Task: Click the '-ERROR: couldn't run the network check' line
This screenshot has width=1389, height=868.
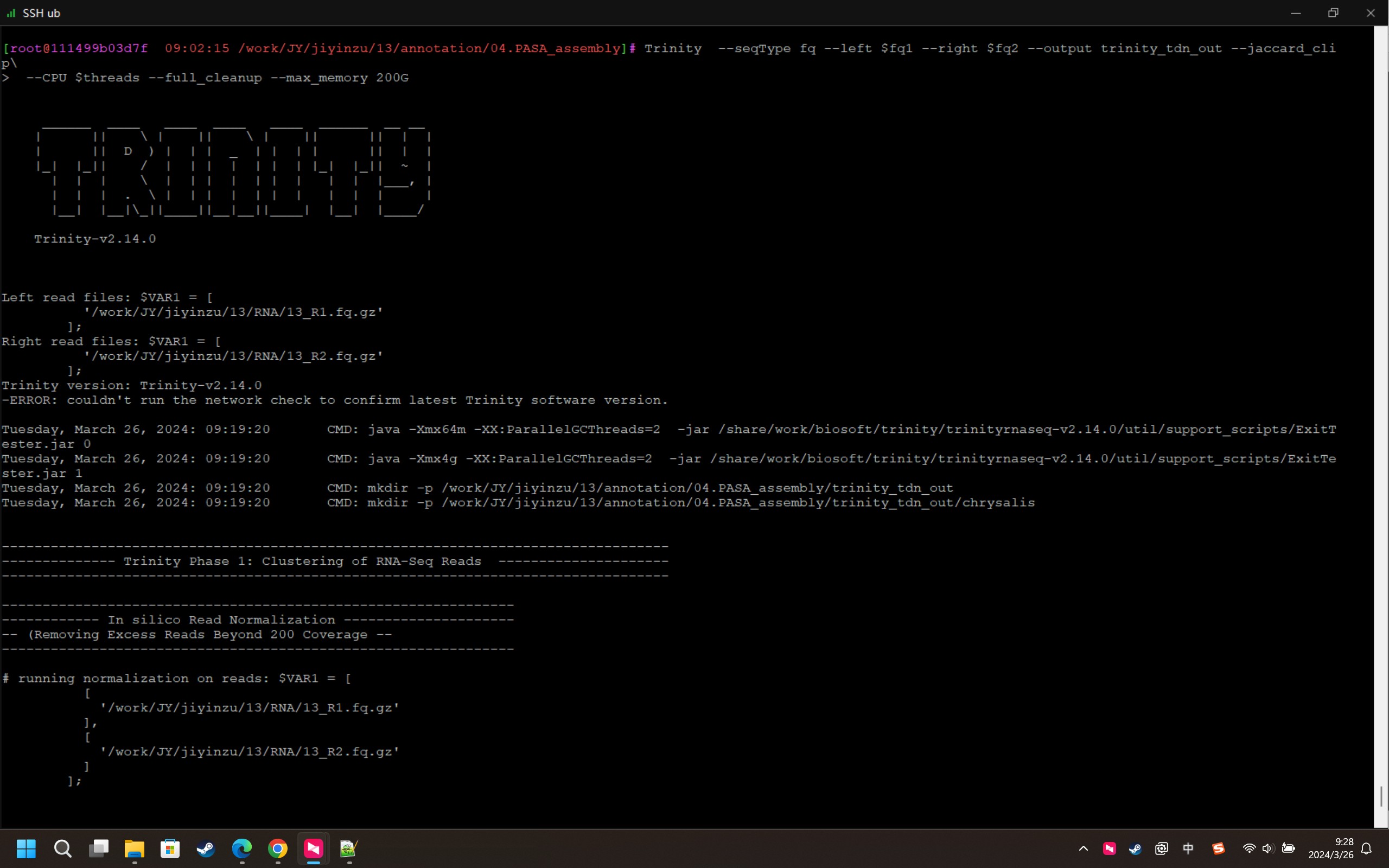Action: pos(335,400)
